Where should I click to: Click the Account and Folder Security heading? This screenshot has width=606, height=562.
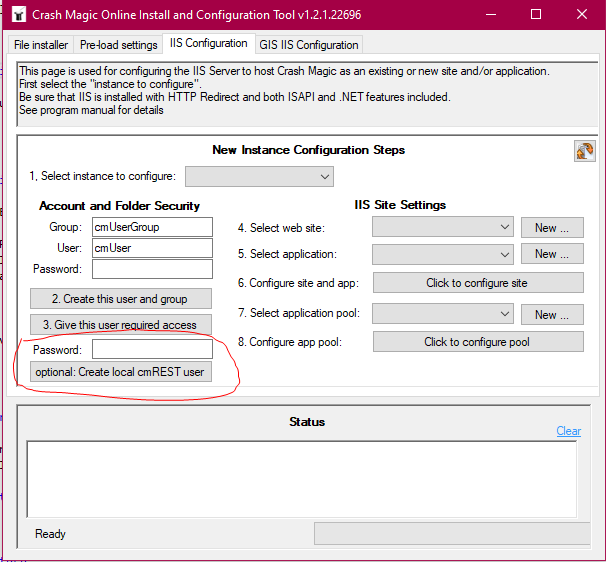pyautogui.click(x=119, y=206)
